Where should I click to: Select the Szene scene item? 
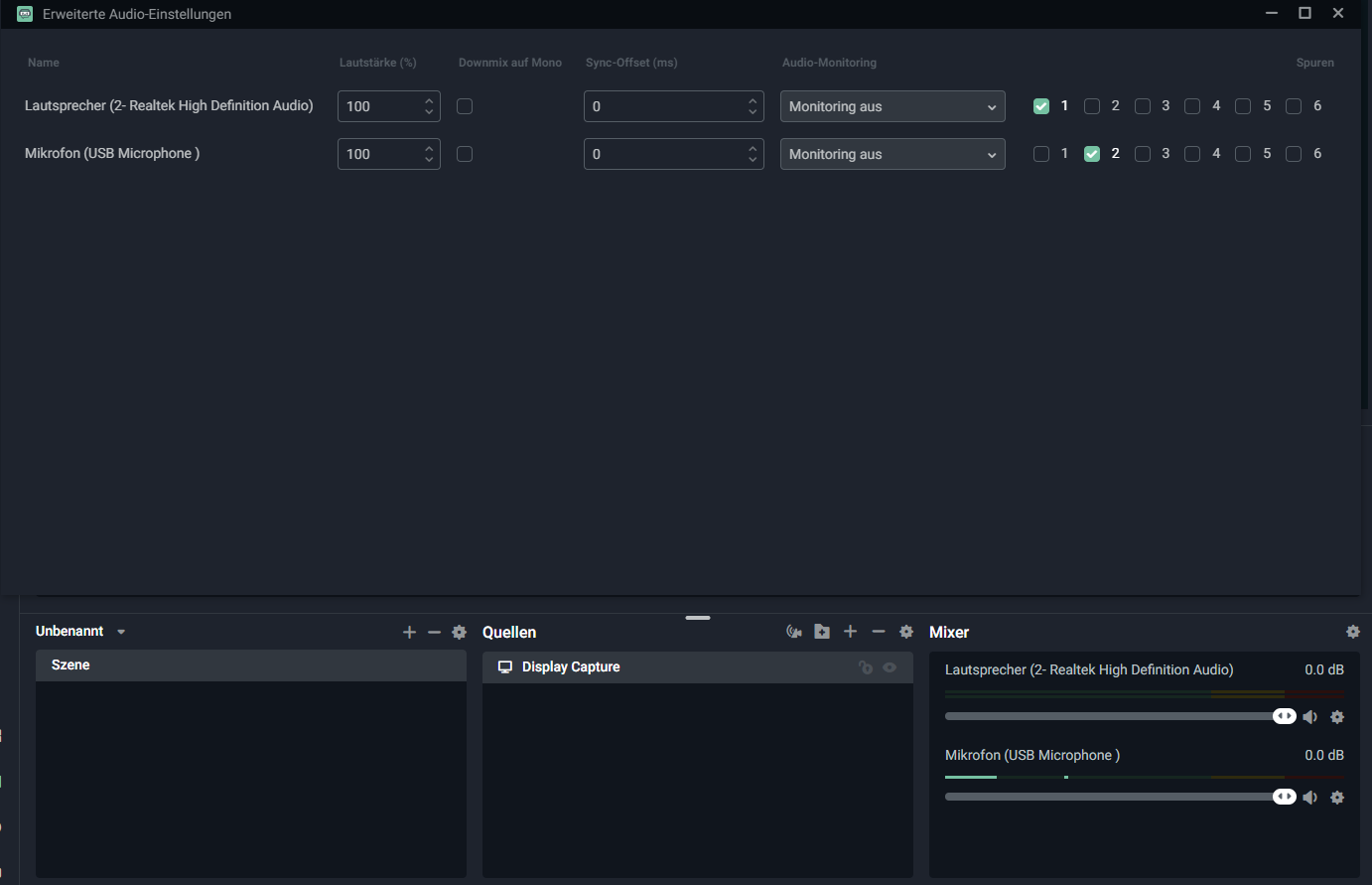(x=251, y=665)
